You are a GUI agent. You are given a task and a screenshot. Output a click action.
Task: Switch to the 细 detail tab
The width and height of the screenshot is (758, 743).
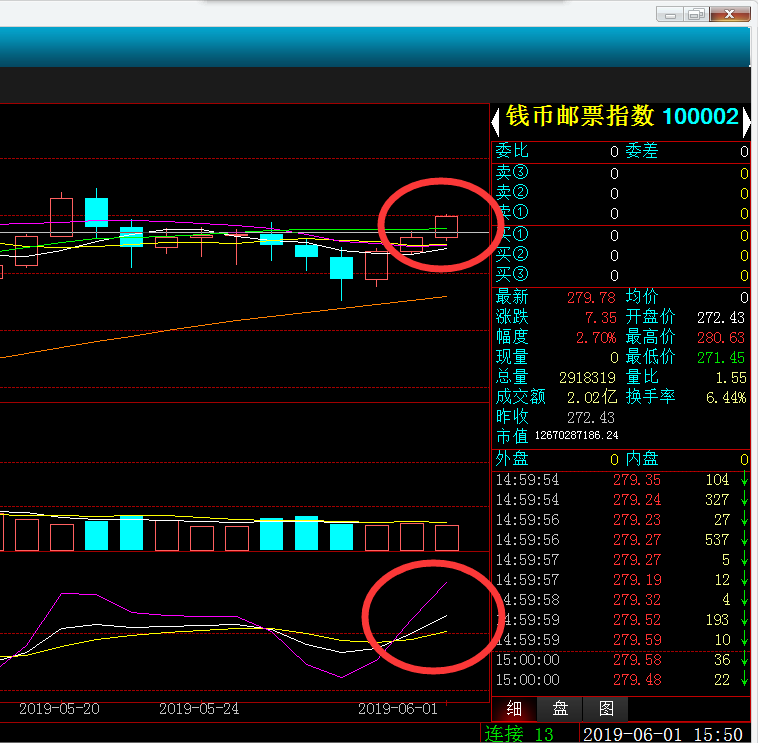point(514,709)
